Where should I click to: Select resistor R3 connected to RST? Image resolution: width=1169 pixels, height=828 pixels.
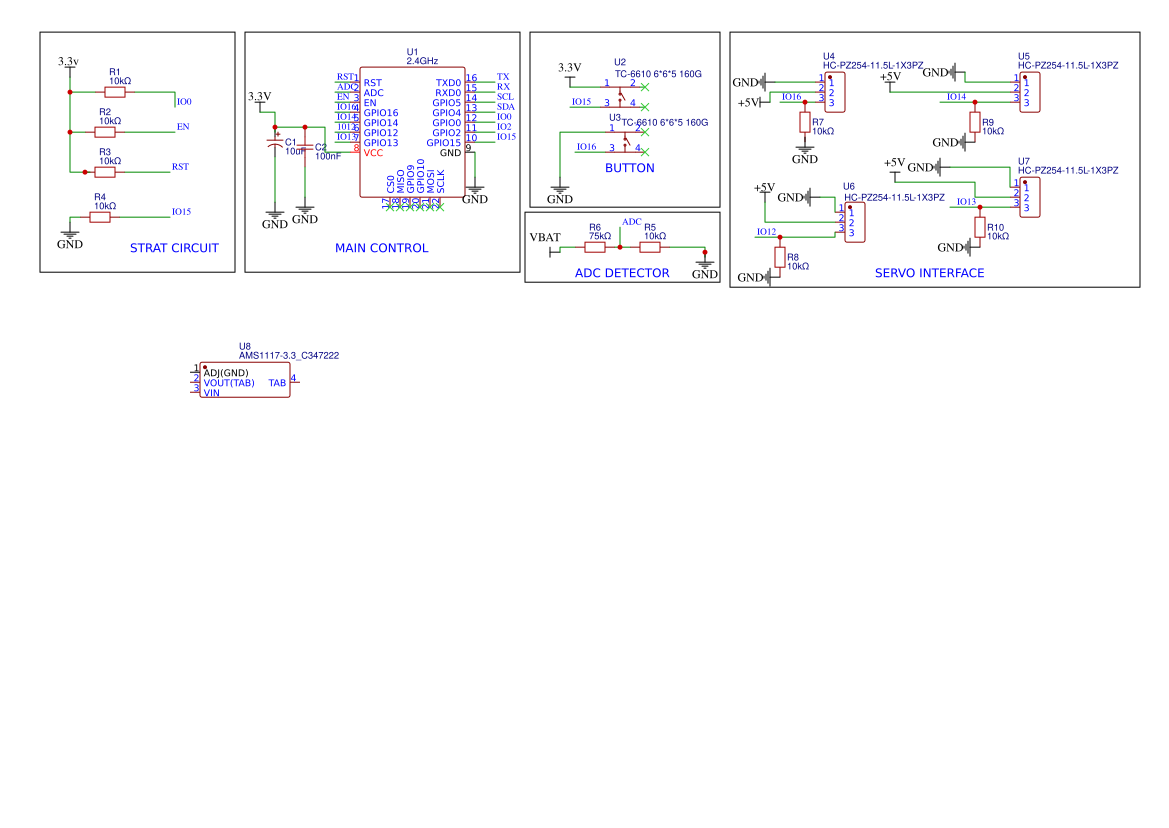[x=105, y=172]
